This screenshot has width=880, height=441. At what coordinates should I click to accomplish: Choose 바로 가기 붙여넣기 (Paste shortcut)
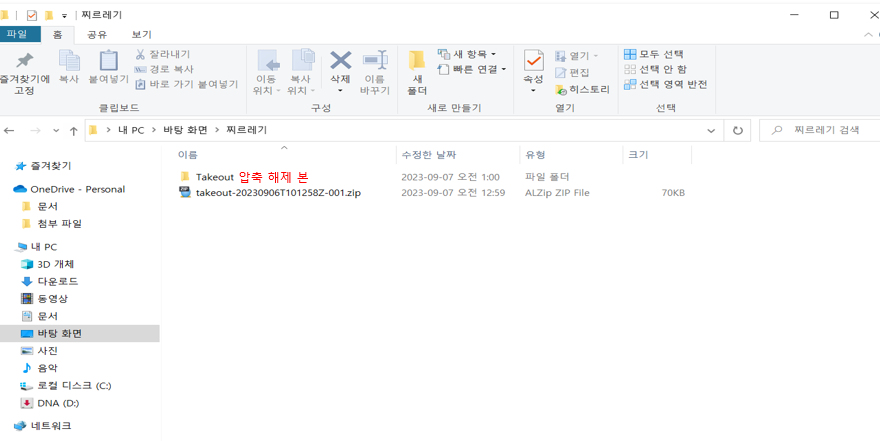(187, 84)
